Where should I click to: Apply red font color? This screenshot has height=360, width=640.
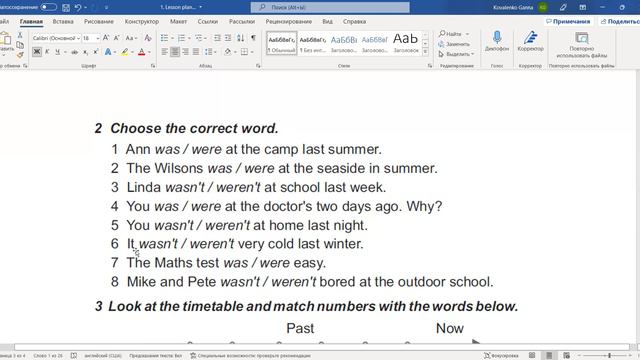(x=142, y=52)
